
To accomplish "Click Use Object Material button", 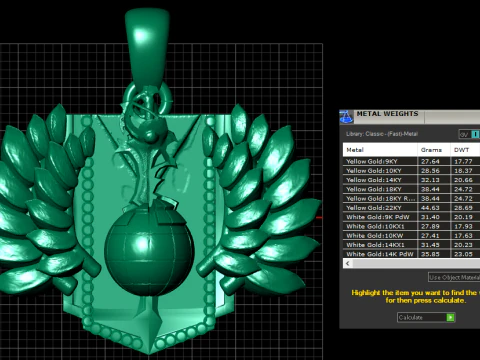I will [x=454, y=277].
